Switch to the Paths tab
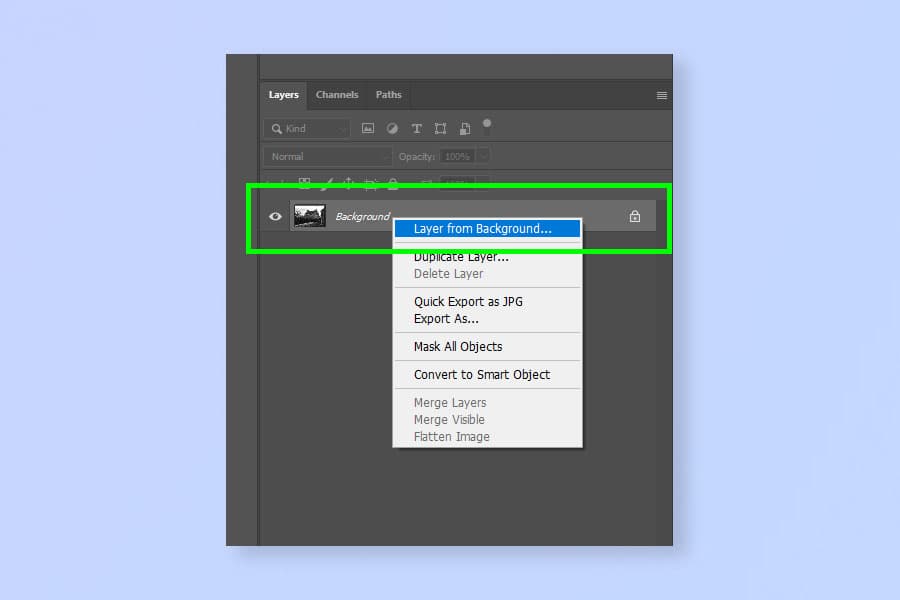The width and height of the screenshot is (900, 600). pyautogui.click(x=389, y=95)
